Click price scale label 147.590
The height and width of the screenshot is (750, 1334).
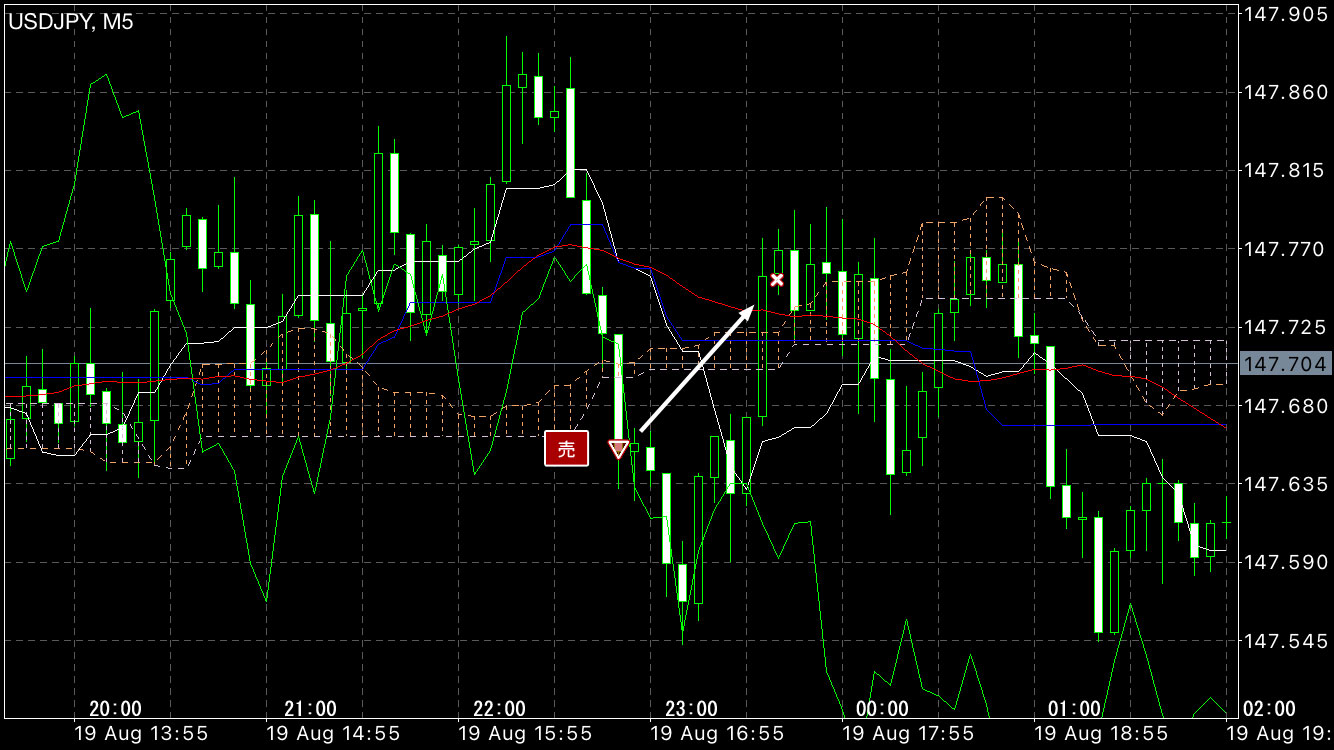point(1284,562)
